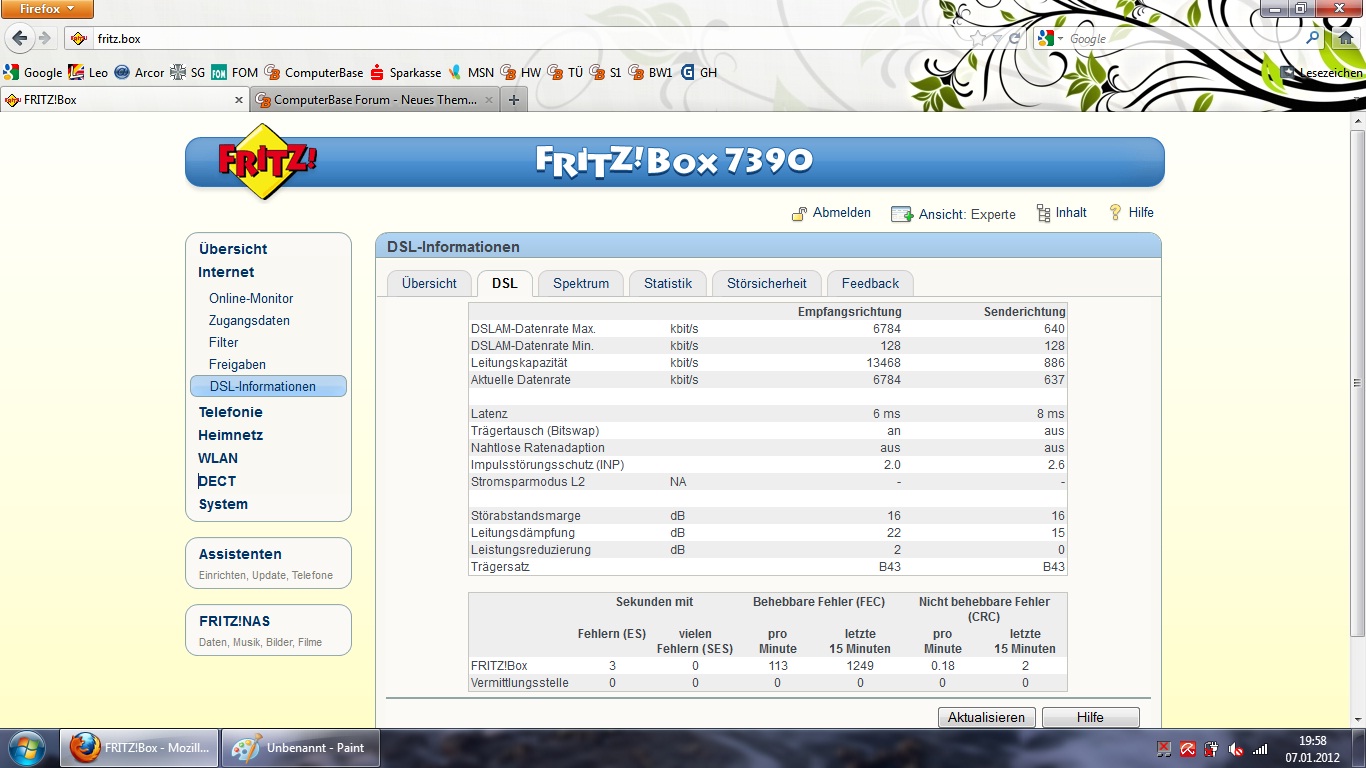The image size is (1366, 768).
Task: Open DECT in sidebar
Action: [x=217, y=481]
